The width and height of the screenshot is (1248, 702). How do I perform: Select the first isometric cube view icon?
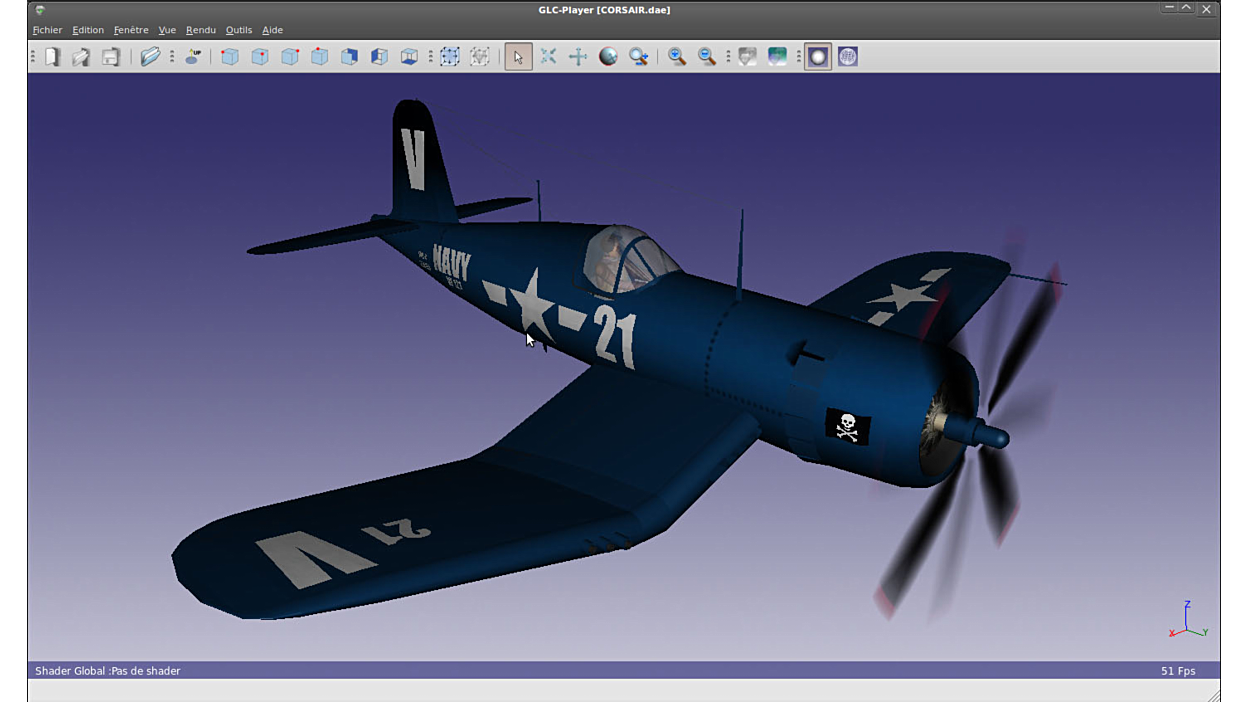click(x=230, y=57)
